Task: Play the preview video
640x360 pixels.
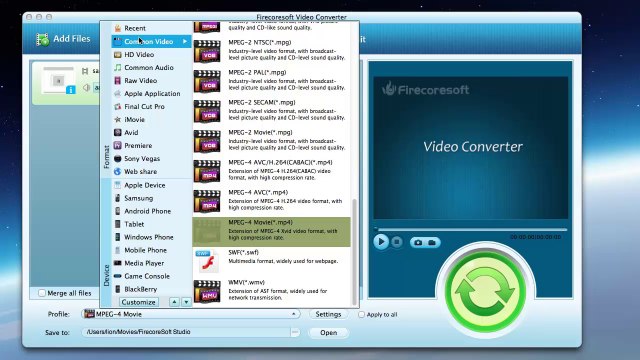Action: 381,242
